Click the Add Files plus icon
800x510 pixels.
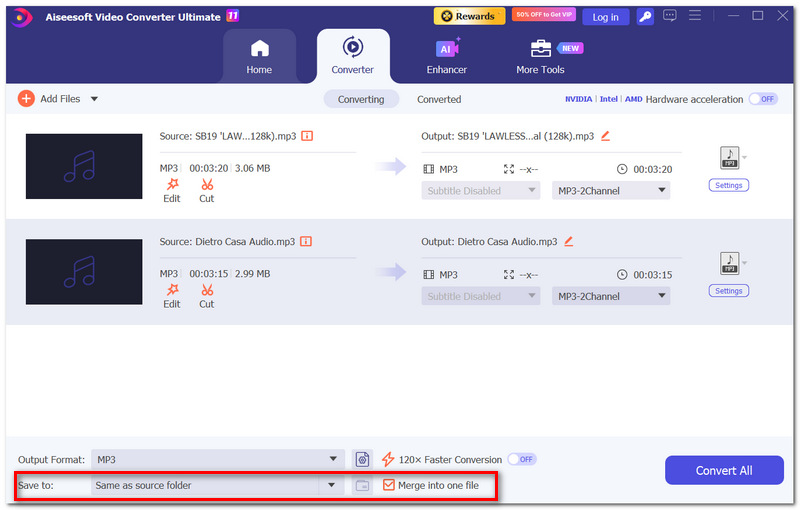pos(26,98)
